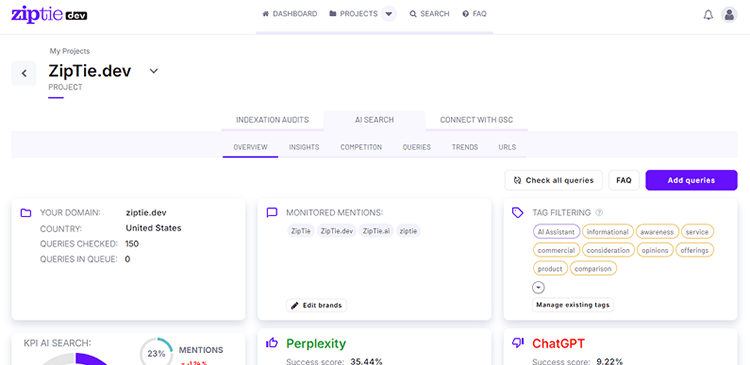Click the tag filtering help icon
Viewport: 750px width, 365px height.
[599, 213]
